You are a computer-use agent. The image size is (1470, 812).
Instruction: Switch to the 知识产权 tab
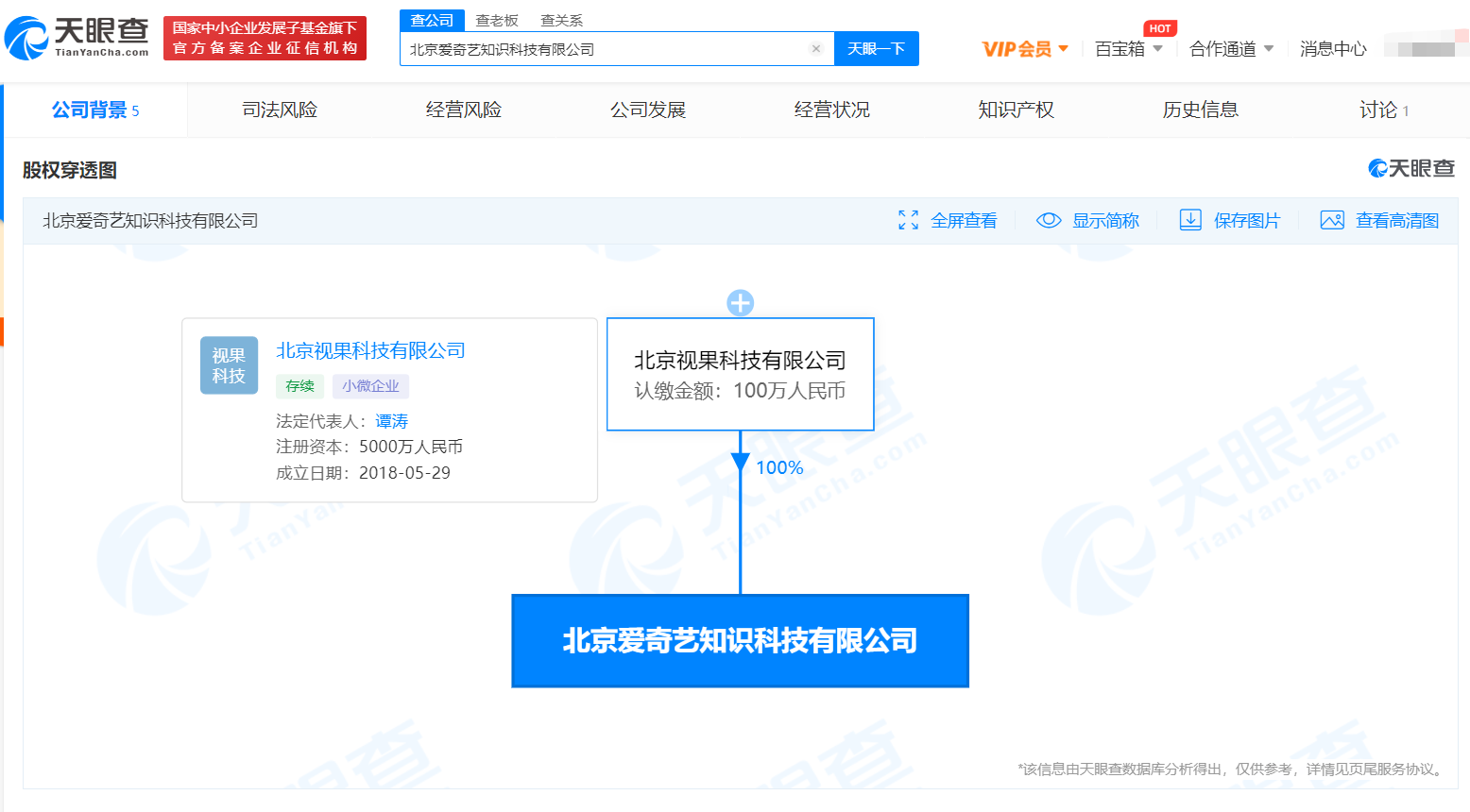coord(1017,110)
